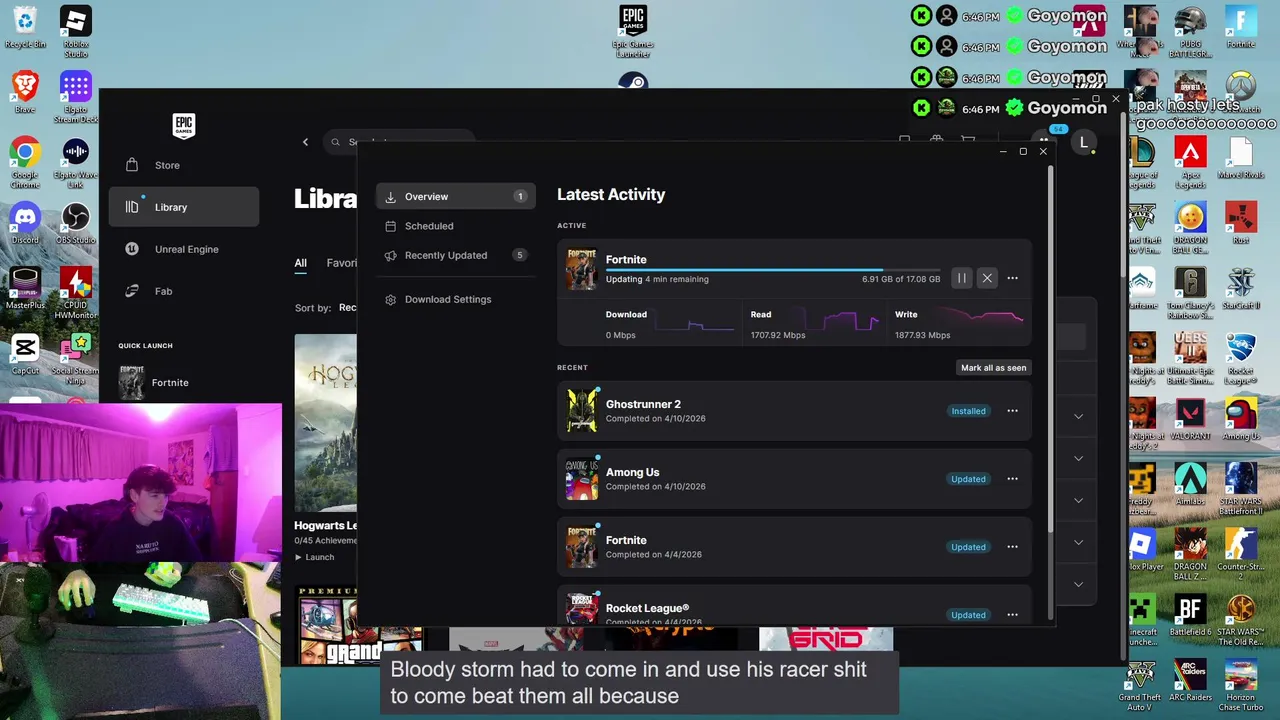1280x720 pixels.
Task: Open MasterPlus desktop shortcut
Action: pos(25,288)
